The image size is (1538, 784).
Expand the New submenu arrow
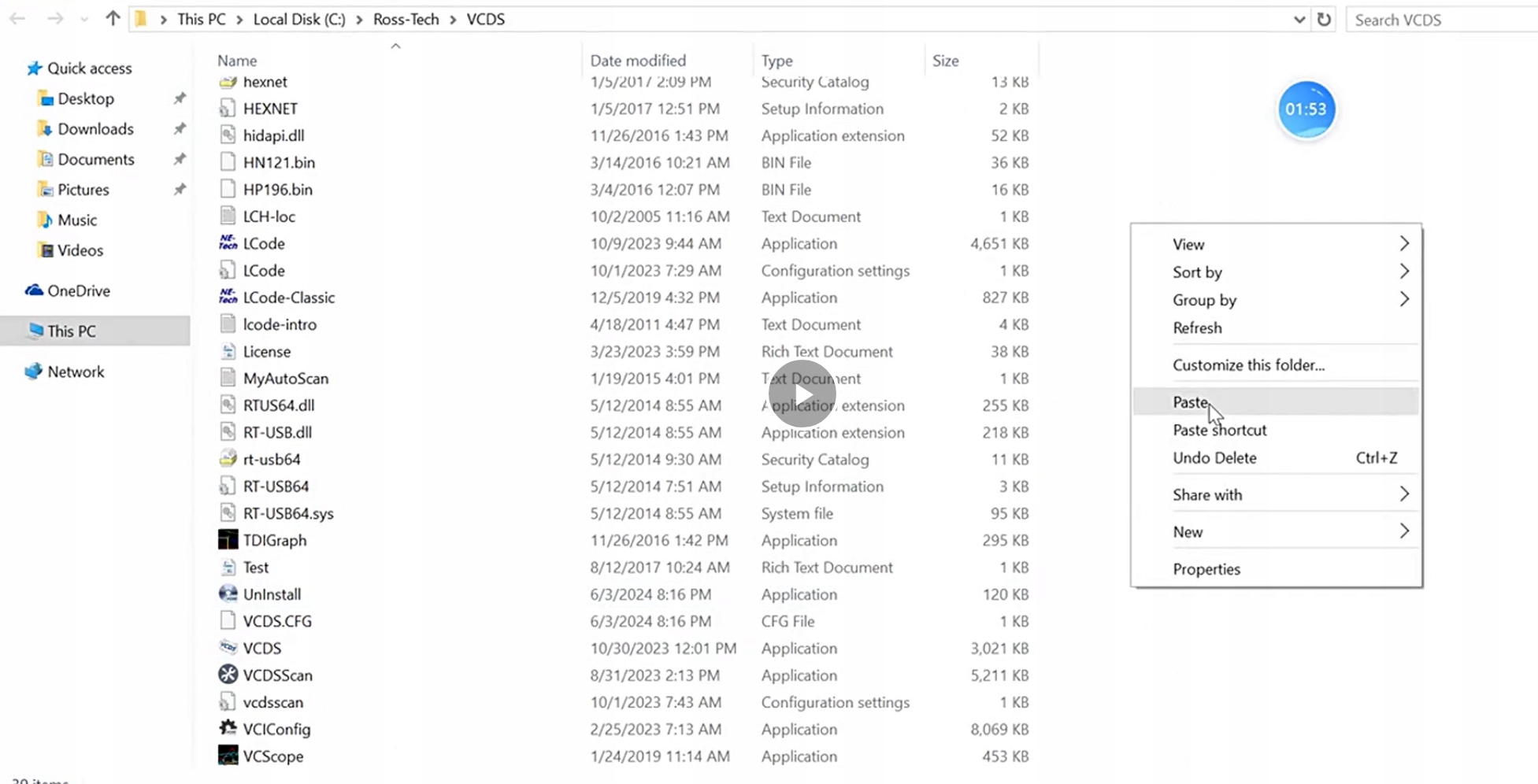pos(1404,531)
